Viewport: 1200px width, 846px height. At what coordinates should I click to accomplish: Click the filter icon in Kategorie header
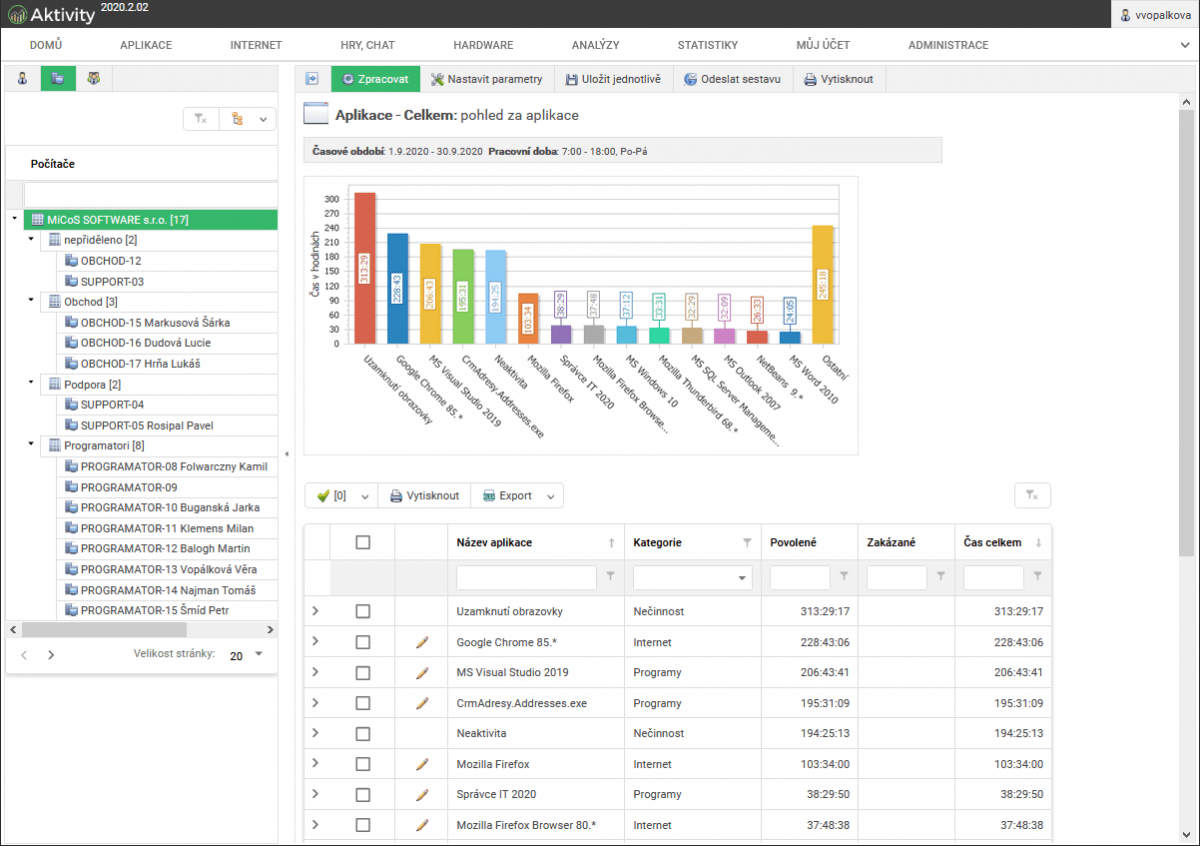pos(746,542)
